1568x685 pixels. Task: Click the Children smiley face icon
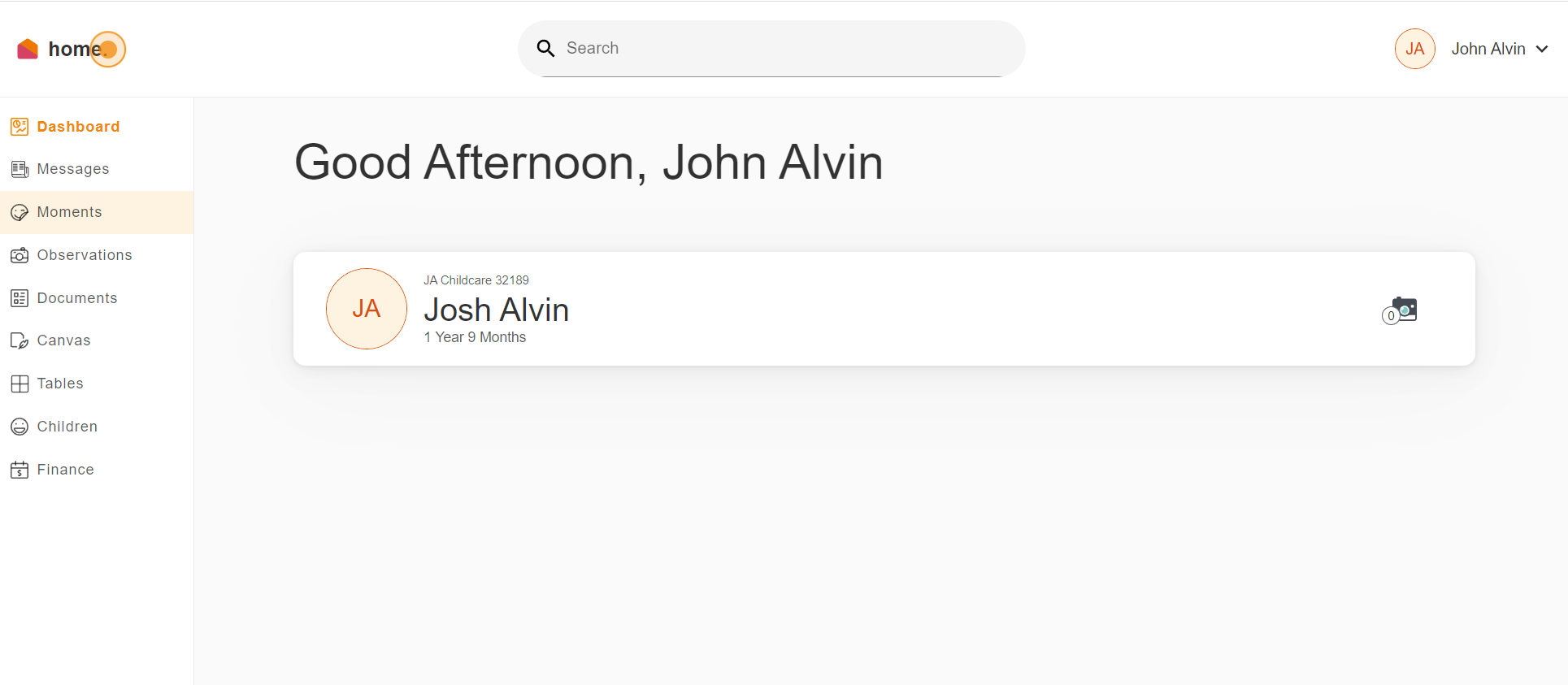(20, 427)
